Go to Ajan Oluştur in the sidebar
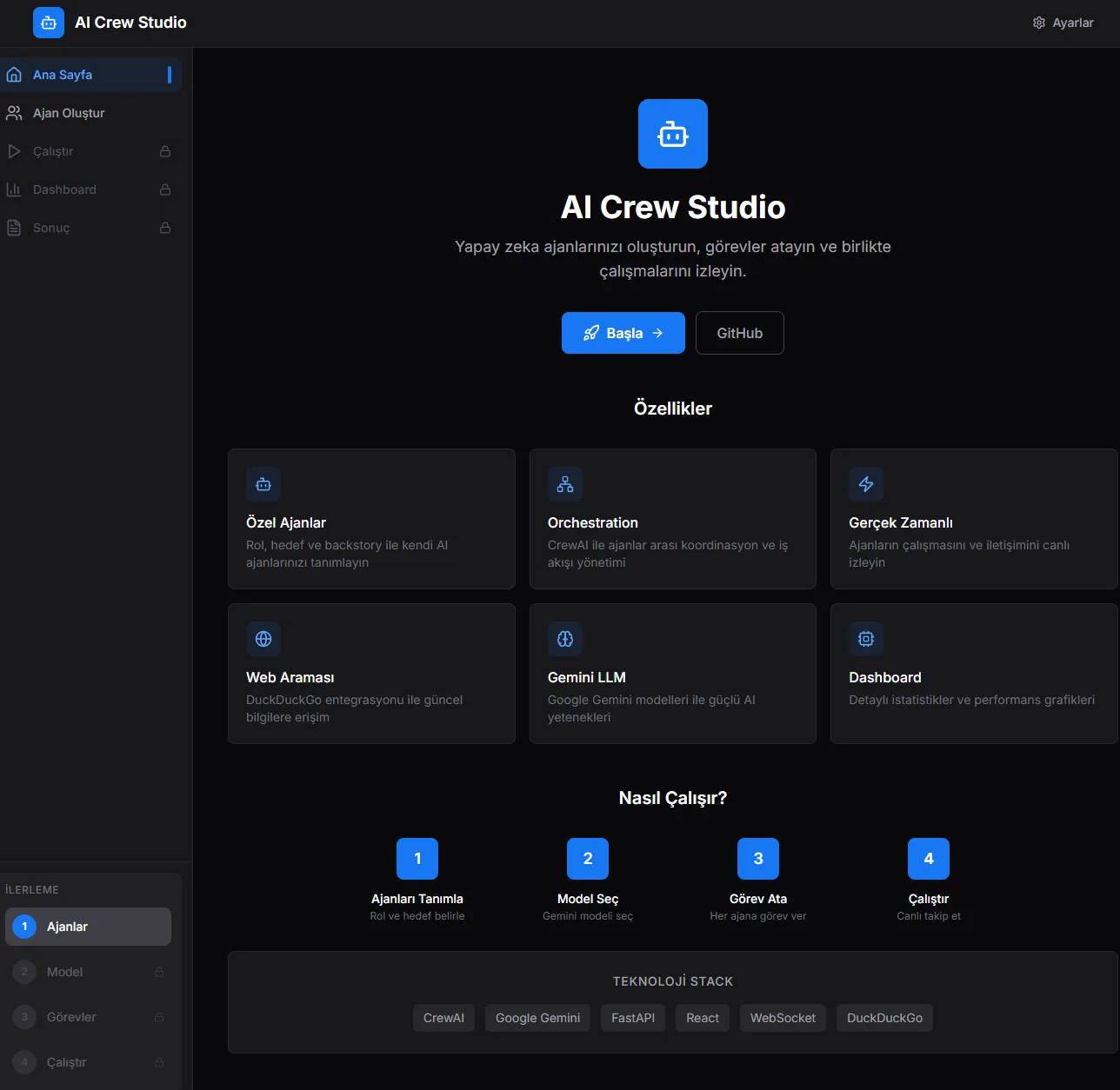 pos(90,113)
